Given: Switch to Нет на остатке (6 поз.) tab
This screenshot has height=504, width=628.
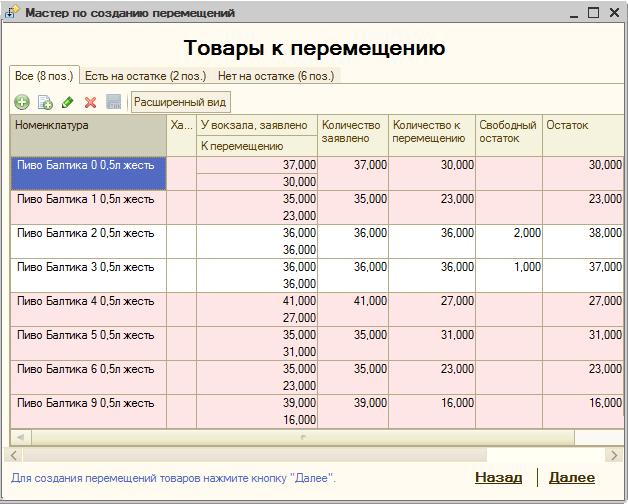Looking at the screenshot, I should pyautogui.click(x=276, y=76).
